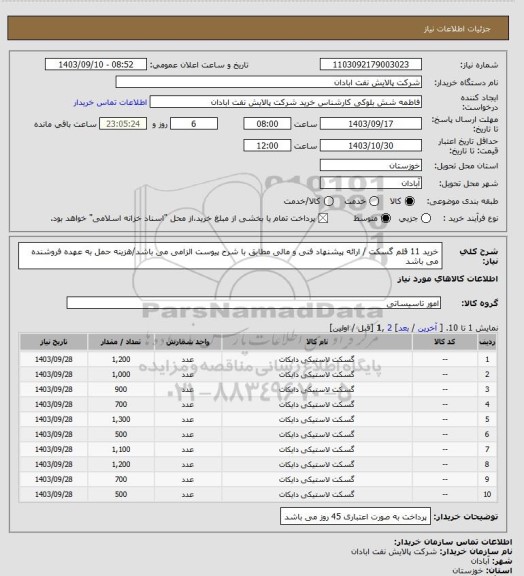Viewport: 524px width, 576px height.
Task: Choose the متوسط purchase type radio
Action: [385, 218]
